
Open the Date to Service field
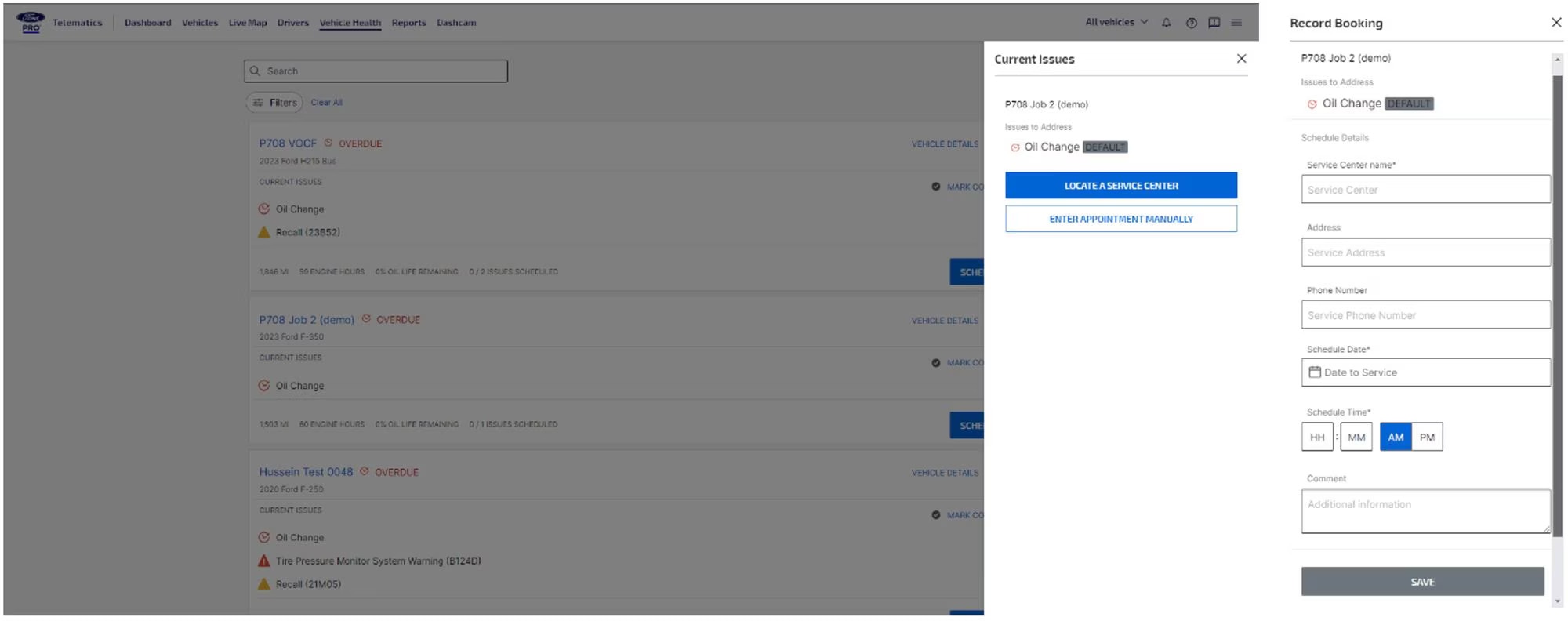tap(1425, 372)
